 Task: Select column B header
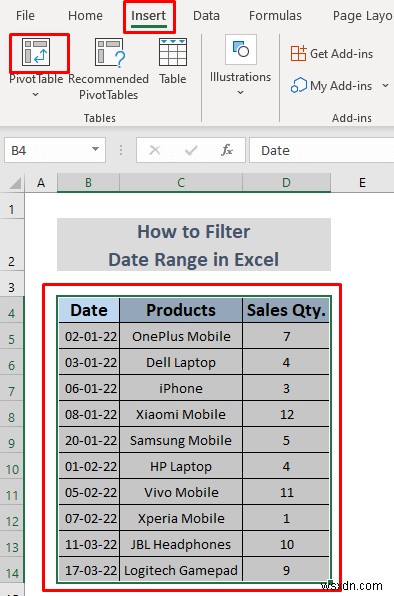point(88,183)
